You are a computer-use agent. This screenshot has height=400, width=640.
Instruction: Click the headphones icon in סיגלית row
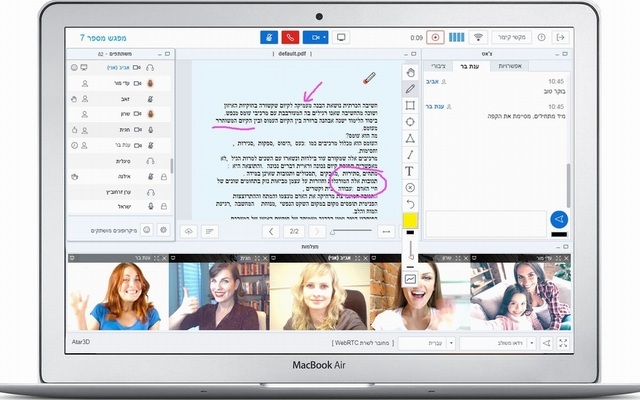pos(150,161)
